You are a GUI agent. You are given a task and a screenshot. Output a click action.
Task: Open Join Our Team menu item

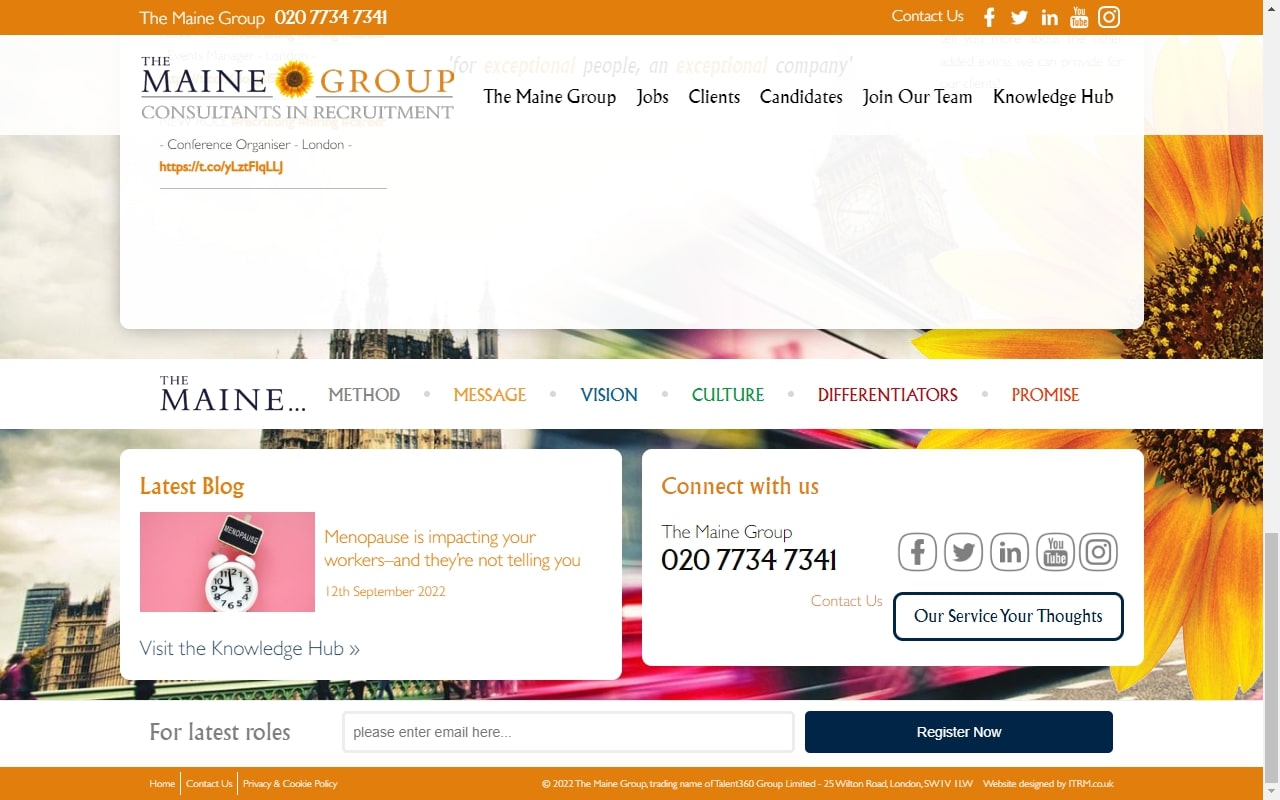click(918, 97)
